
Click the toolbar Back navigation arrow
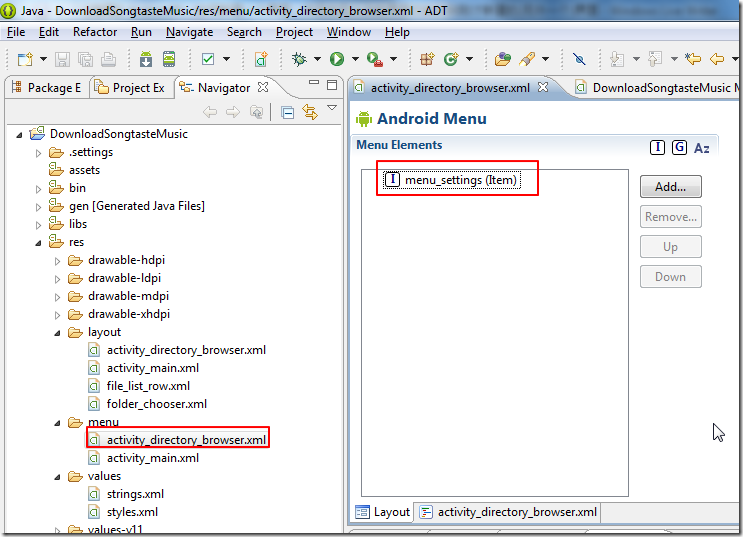tap(717, 59)
